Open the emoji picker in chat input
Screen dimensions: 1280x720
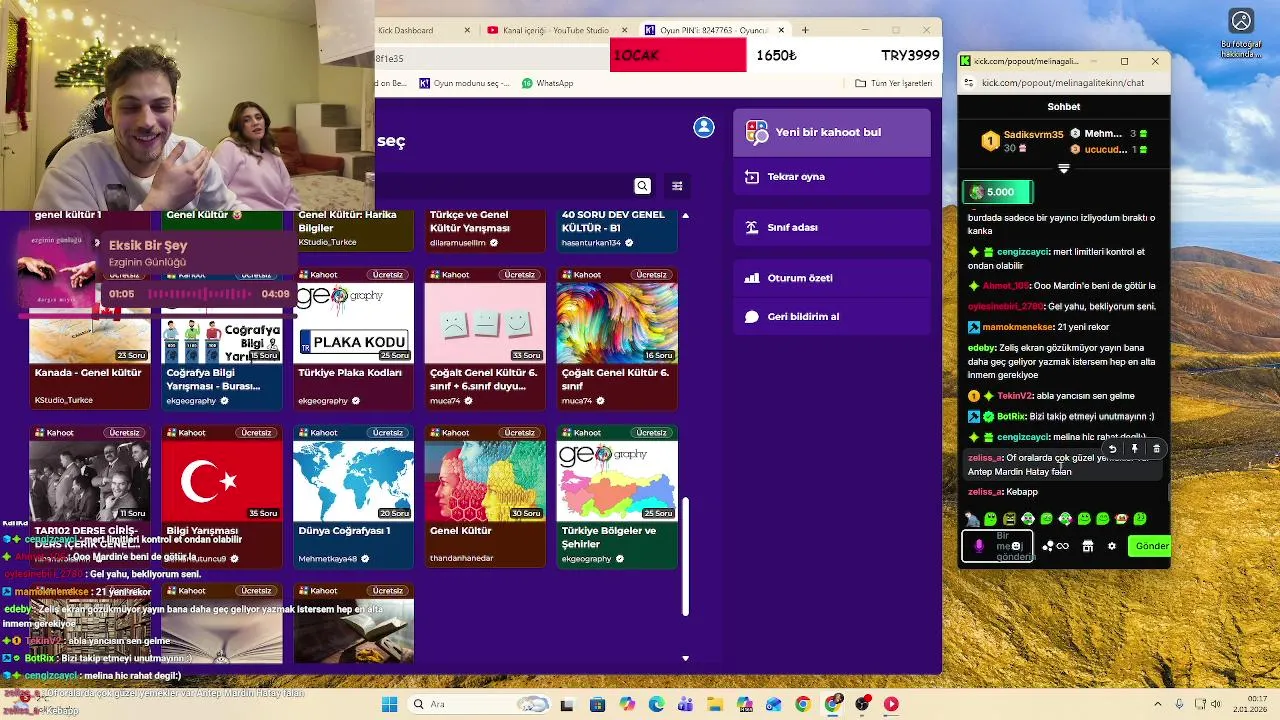[1016, 546]
